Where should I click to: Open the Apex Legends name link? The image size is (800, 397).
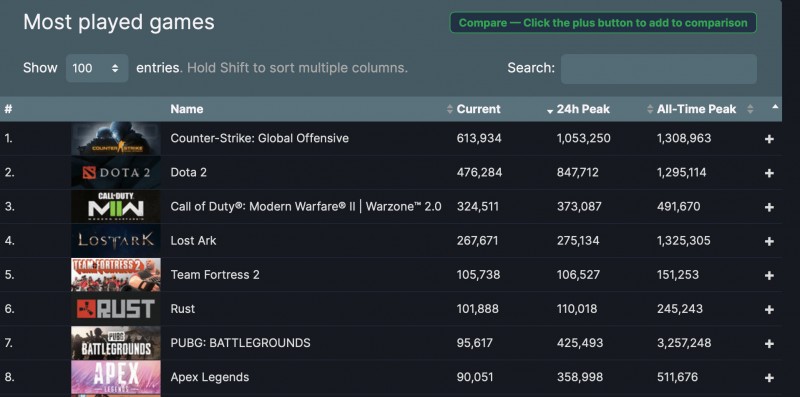pos(210,377)
